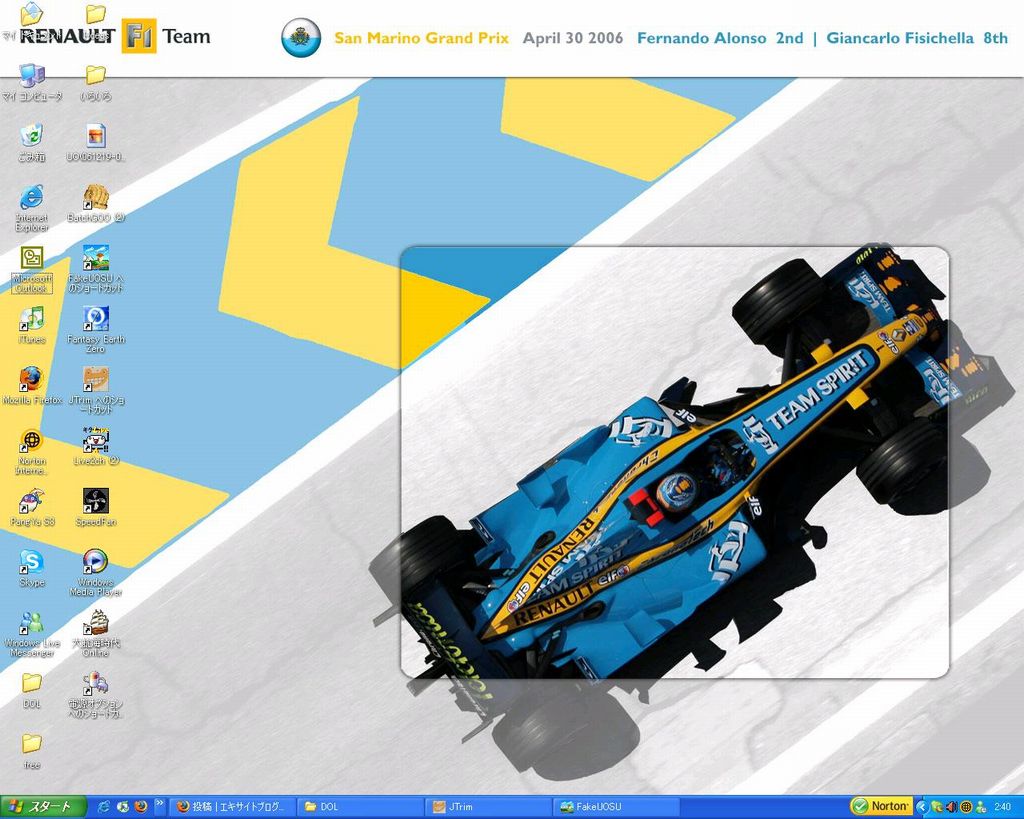Open the Norton globe icon in system tray
The height and width of the screenshot is (819, 1024).
966,807
